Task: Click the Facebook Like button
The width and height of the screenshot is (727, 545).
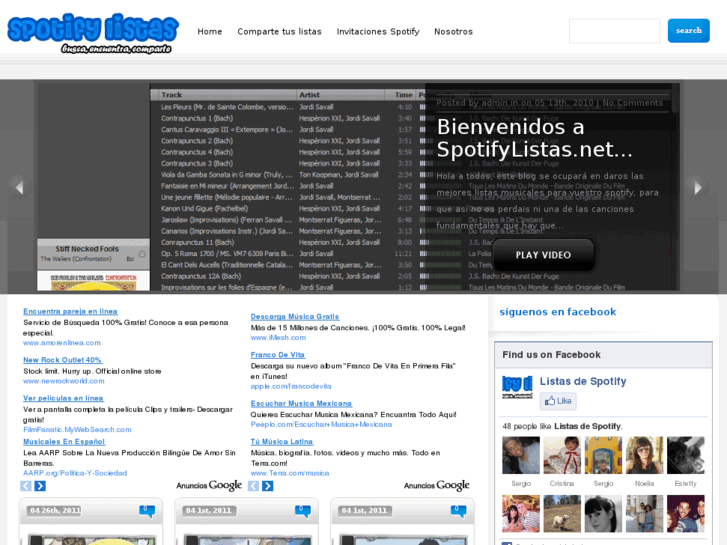Action: tap(558, 401)
